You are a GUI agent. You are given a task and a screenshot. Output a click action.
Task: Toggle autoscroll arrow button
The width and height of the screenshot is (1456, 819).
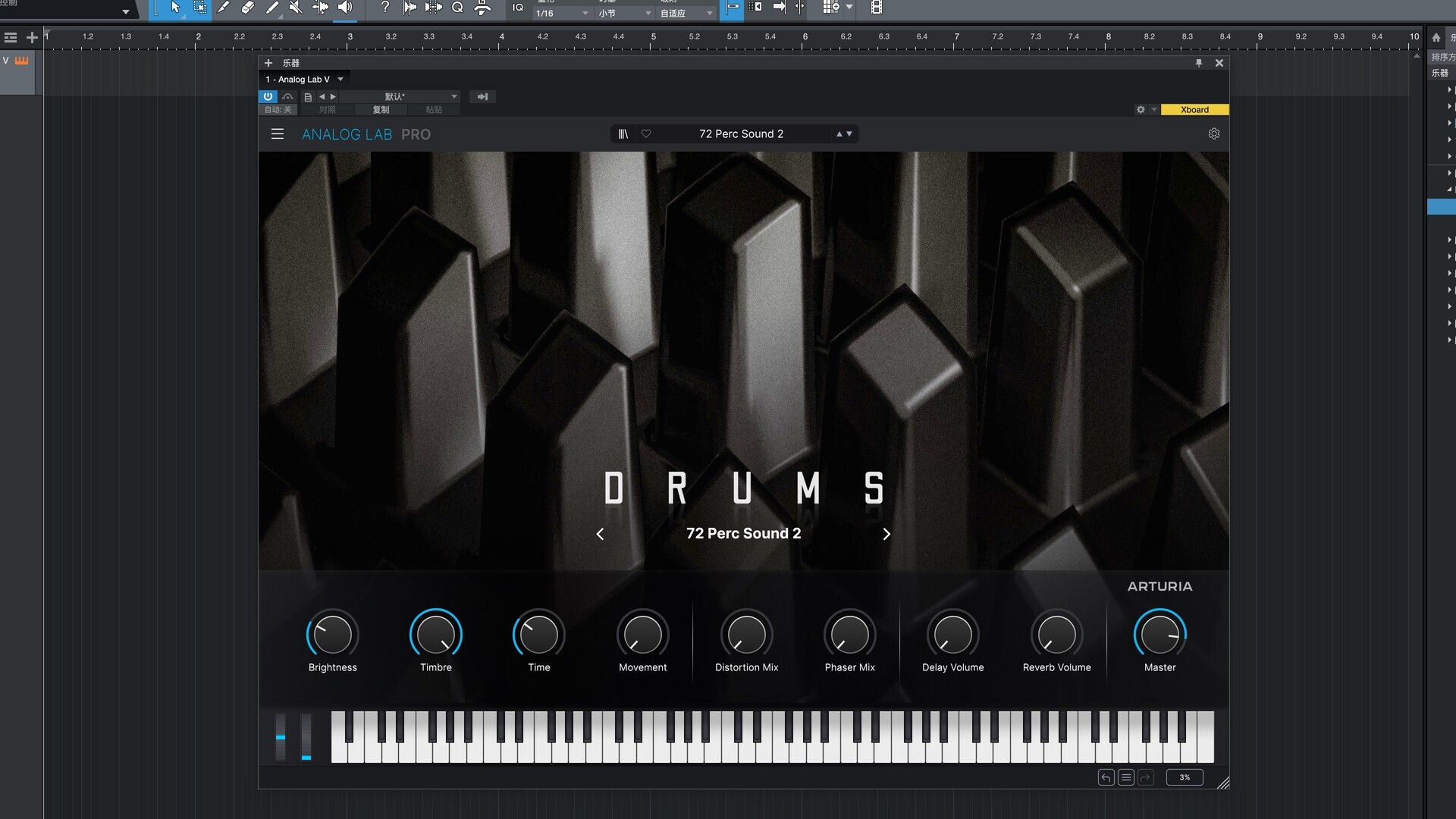779,8
